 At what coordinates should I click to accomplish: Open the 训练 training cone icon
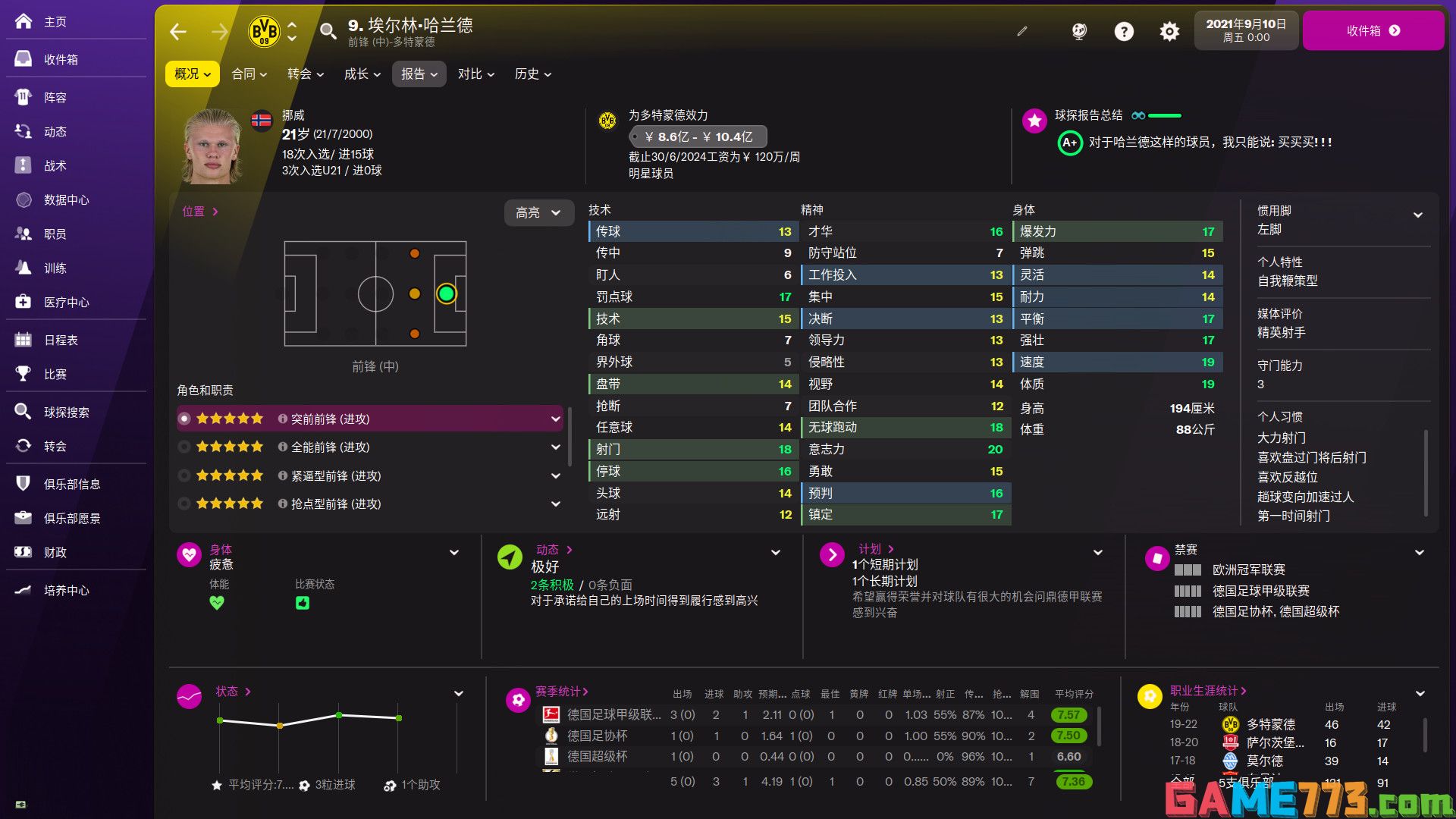coord(24,268)
